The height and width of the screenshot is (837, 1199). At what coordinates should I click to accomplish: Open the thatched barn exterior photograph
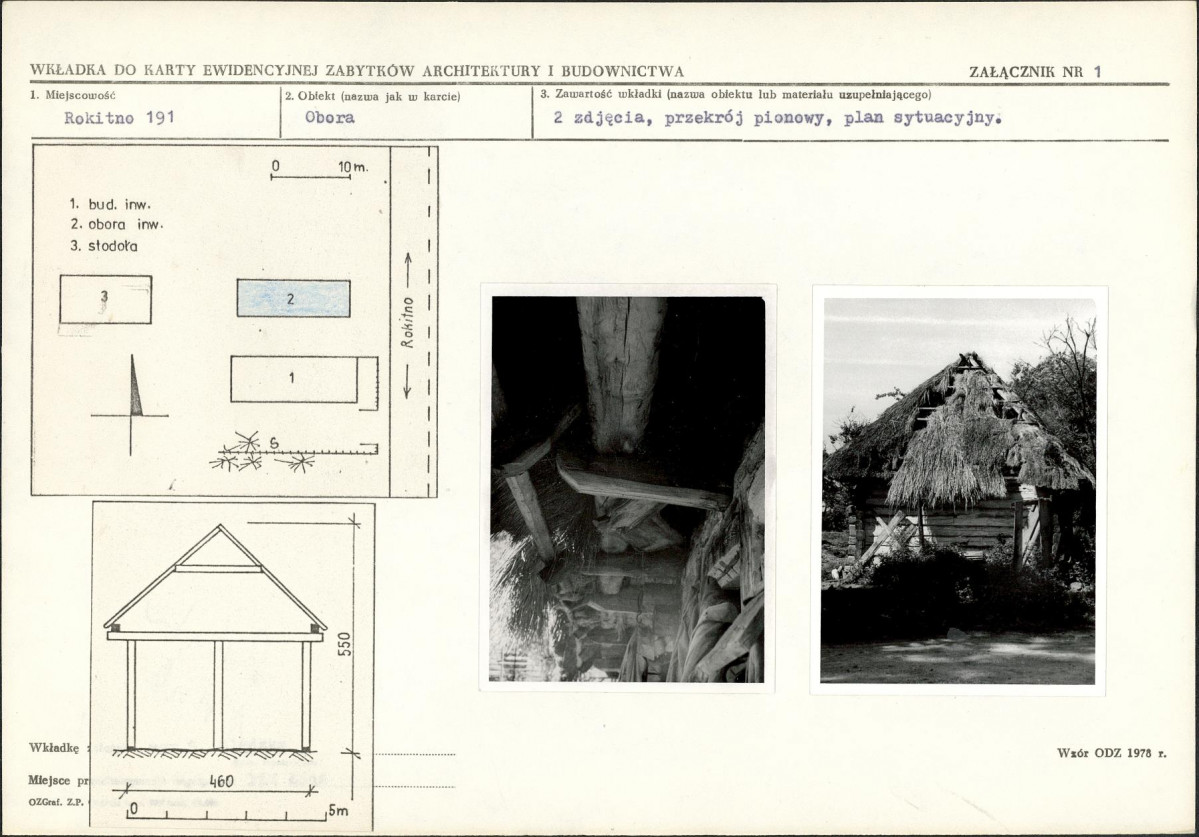[959, 491]
